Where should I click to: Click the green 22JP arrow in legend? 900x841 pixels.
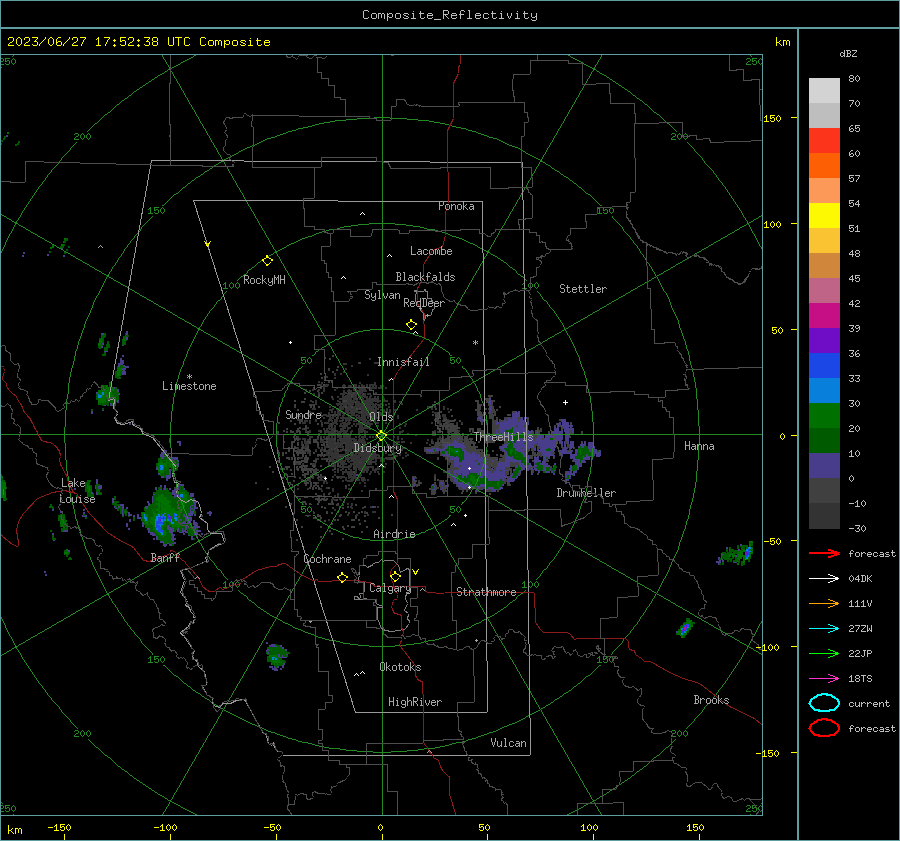point(824,653)
